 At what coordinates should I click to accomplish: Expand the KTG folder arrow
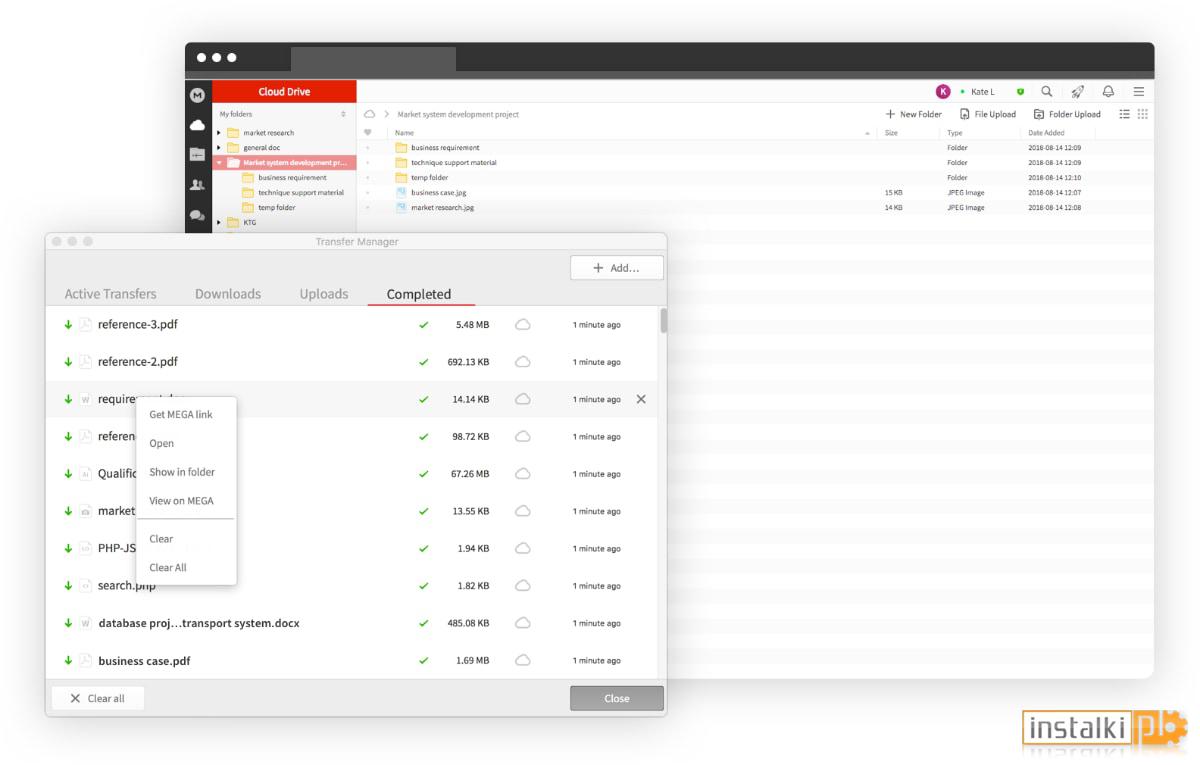[219, 222]
